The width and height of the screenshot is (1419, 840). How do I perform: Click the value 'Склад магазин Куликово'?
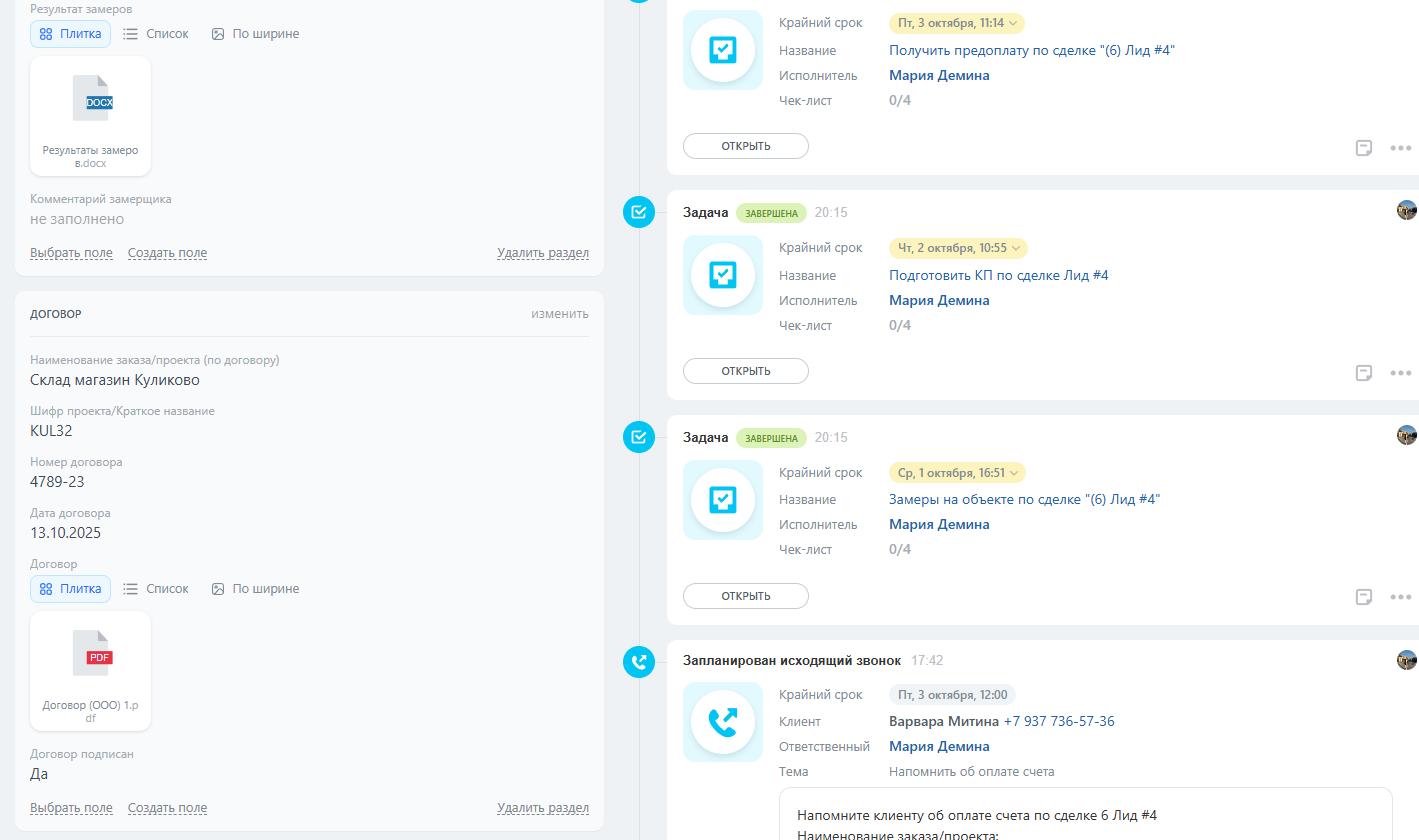[x=115, y=380]
